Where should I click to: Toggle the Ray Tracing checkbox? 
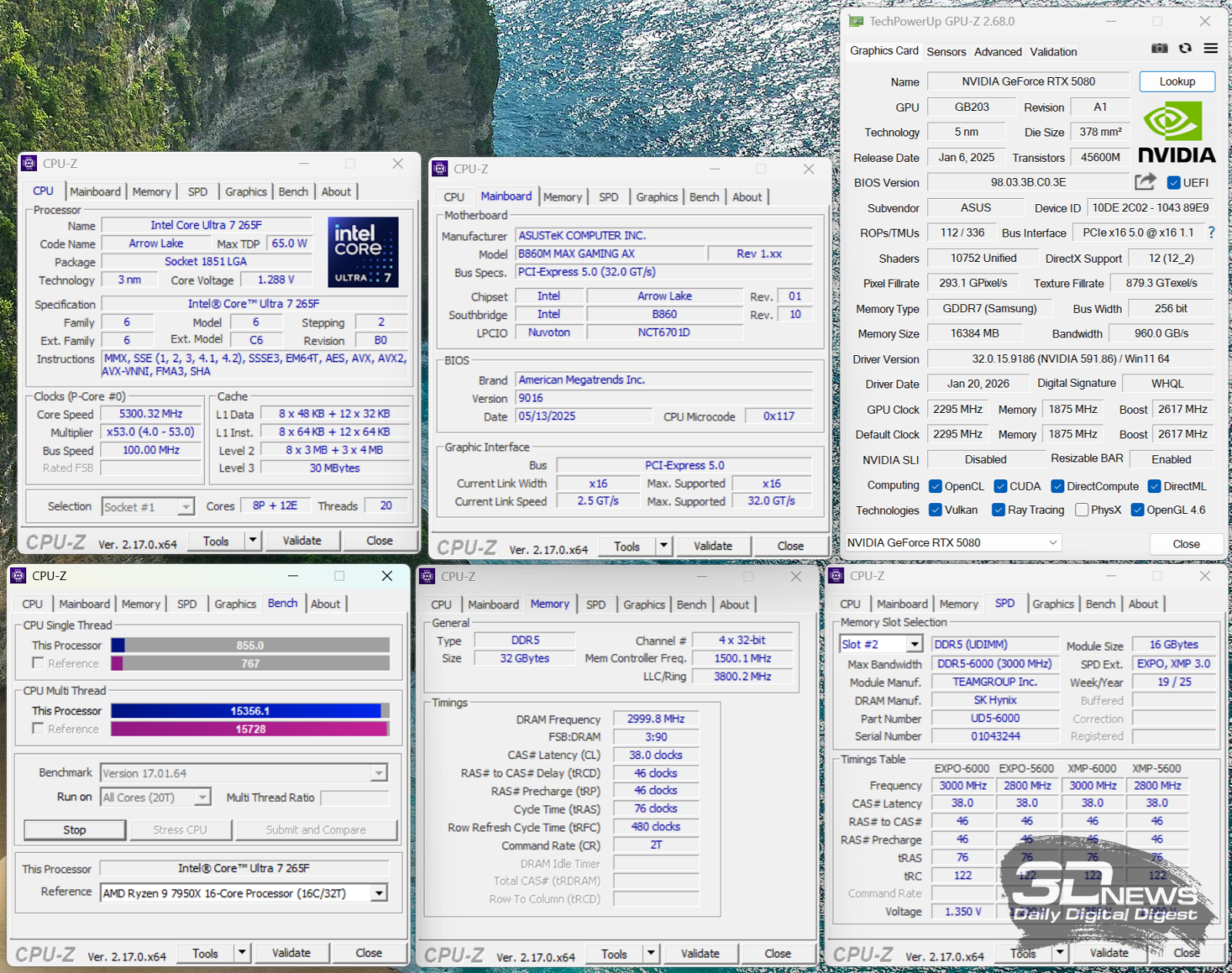[x=999, y=510]
